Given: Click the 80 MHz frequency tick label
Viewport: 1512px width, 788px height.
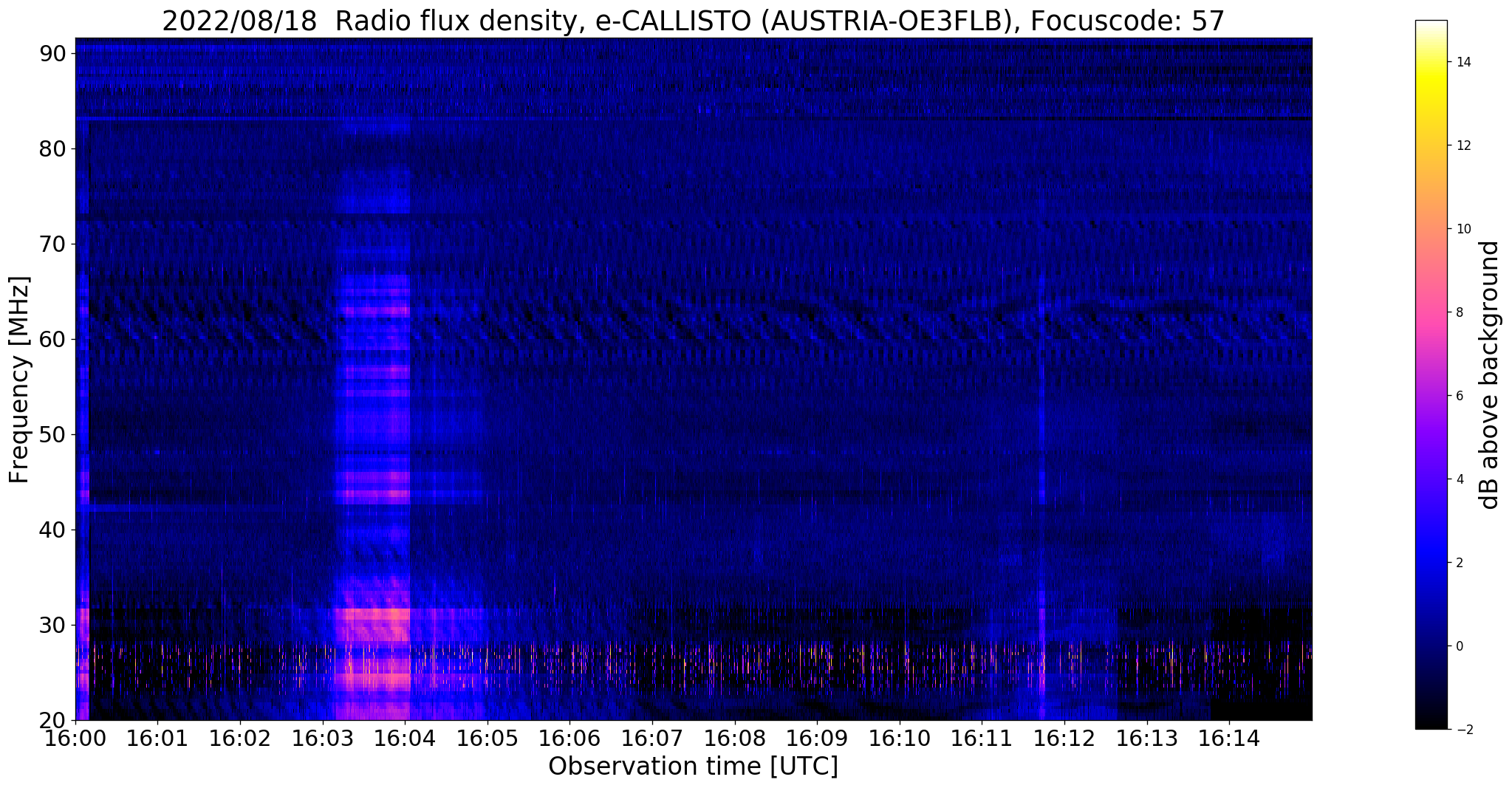Looking at the screenshot, I should tap(52, 148).
